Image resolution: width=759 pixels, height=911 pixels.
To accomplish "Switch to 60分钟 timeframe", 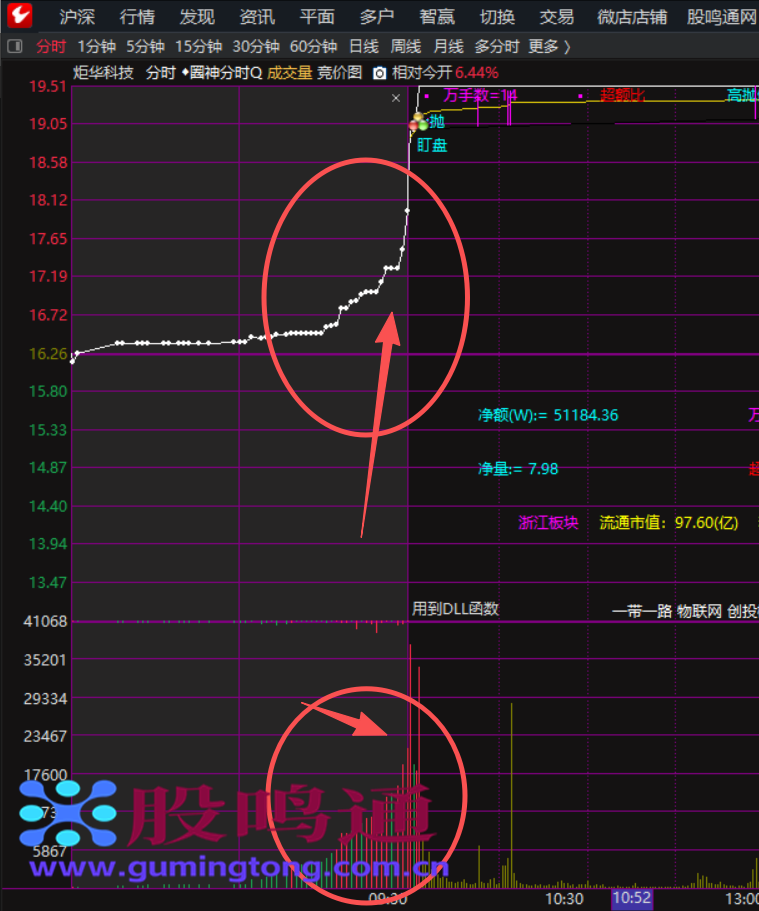I will coord(313,47).
